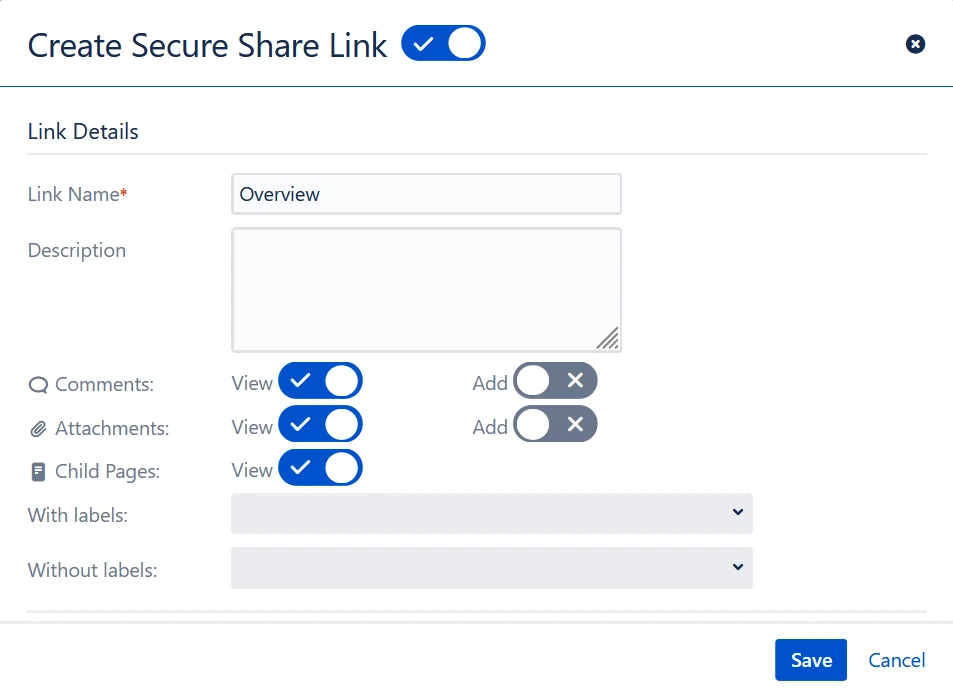Click the Description box resize handle
953x692 pixels.
pos(608,339)
